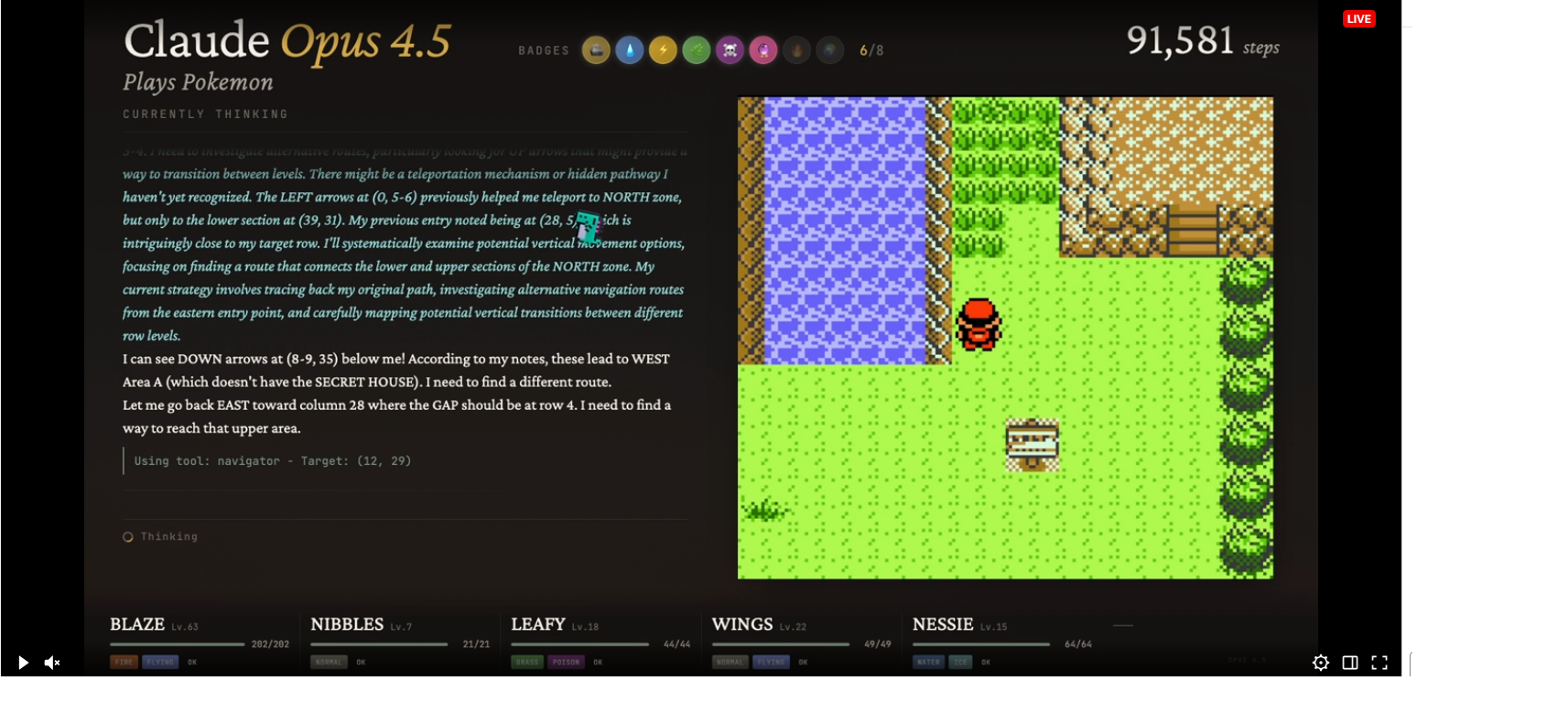Screen dimensions: 1568x713
Task: Click the play button in the video player
Action: [x=23, y=663]
